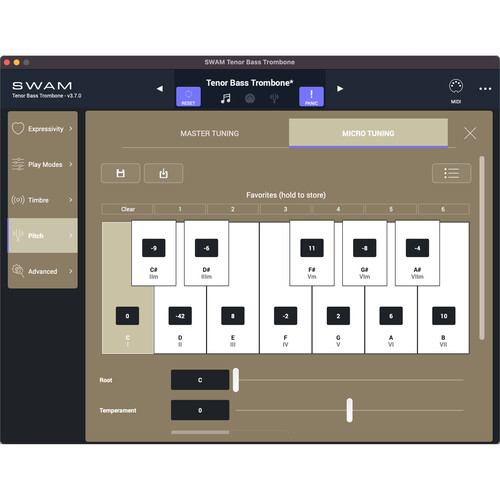The height and width of the screenshot is (500, 500).
Task: Click the RESET button icon
Action: 188,96
